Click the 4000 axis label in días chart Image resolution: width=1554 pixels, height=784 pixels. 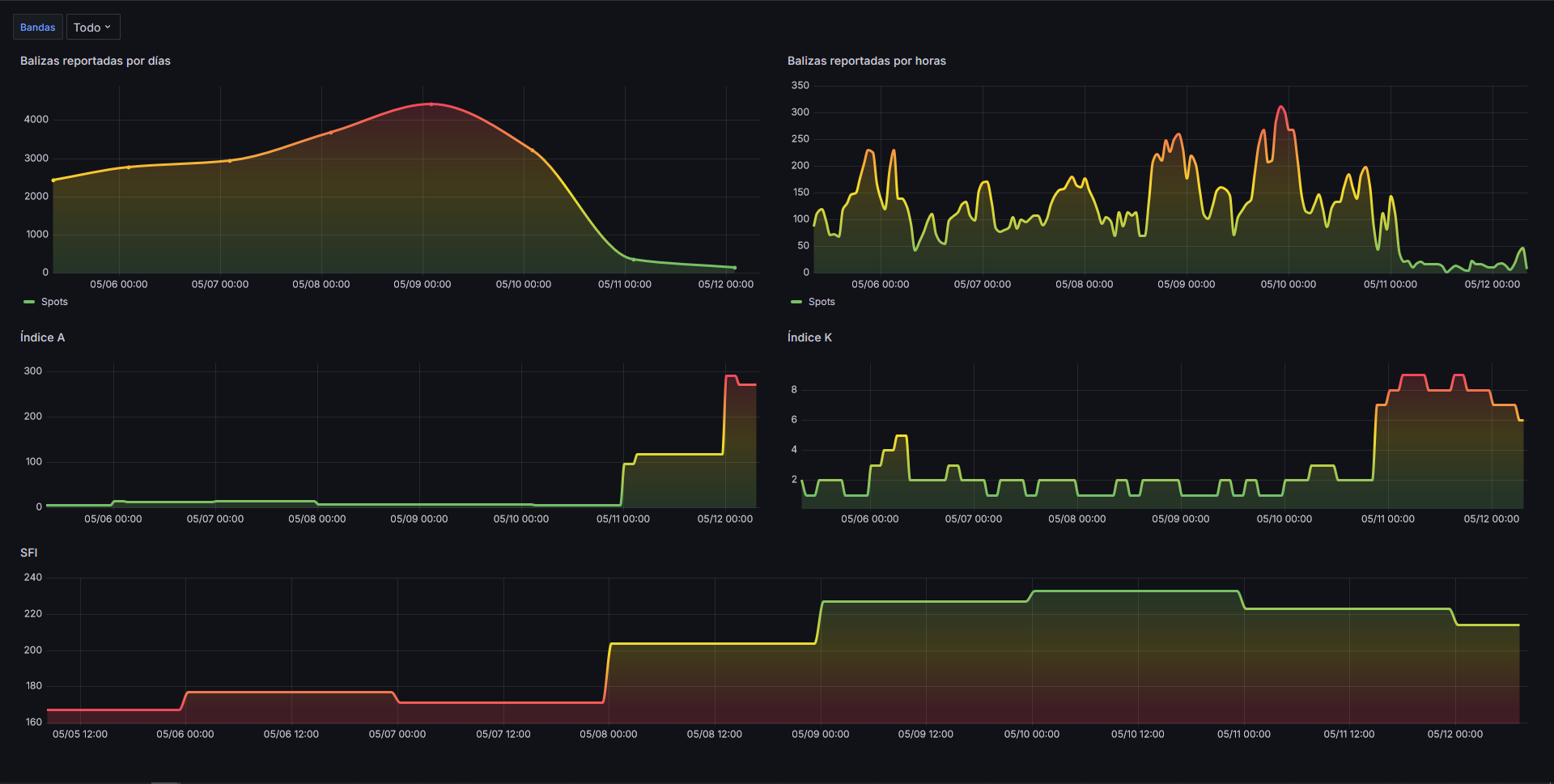click(x=36, y=119)
